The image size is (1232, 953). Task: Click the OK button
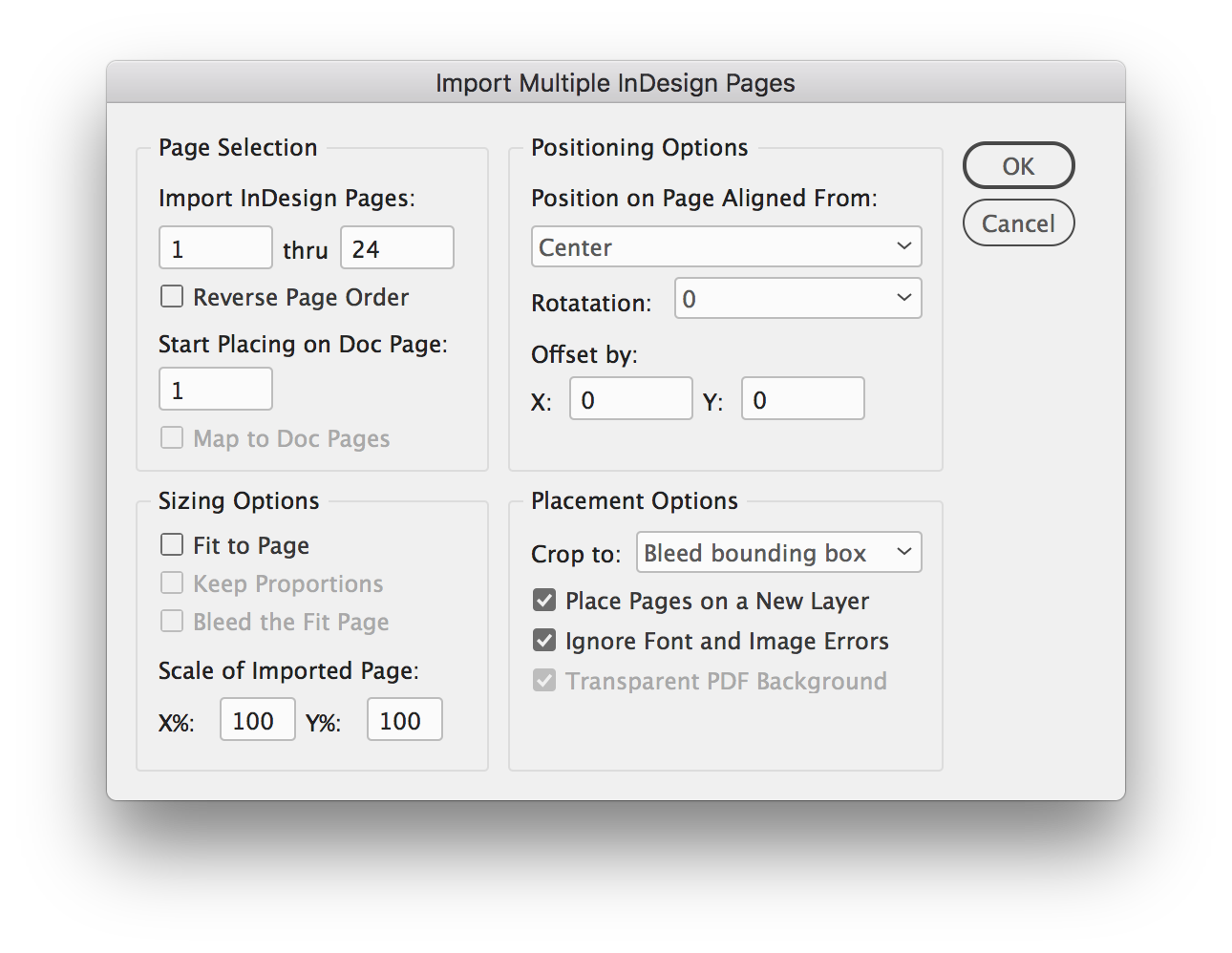click(x=1018, y=166)
